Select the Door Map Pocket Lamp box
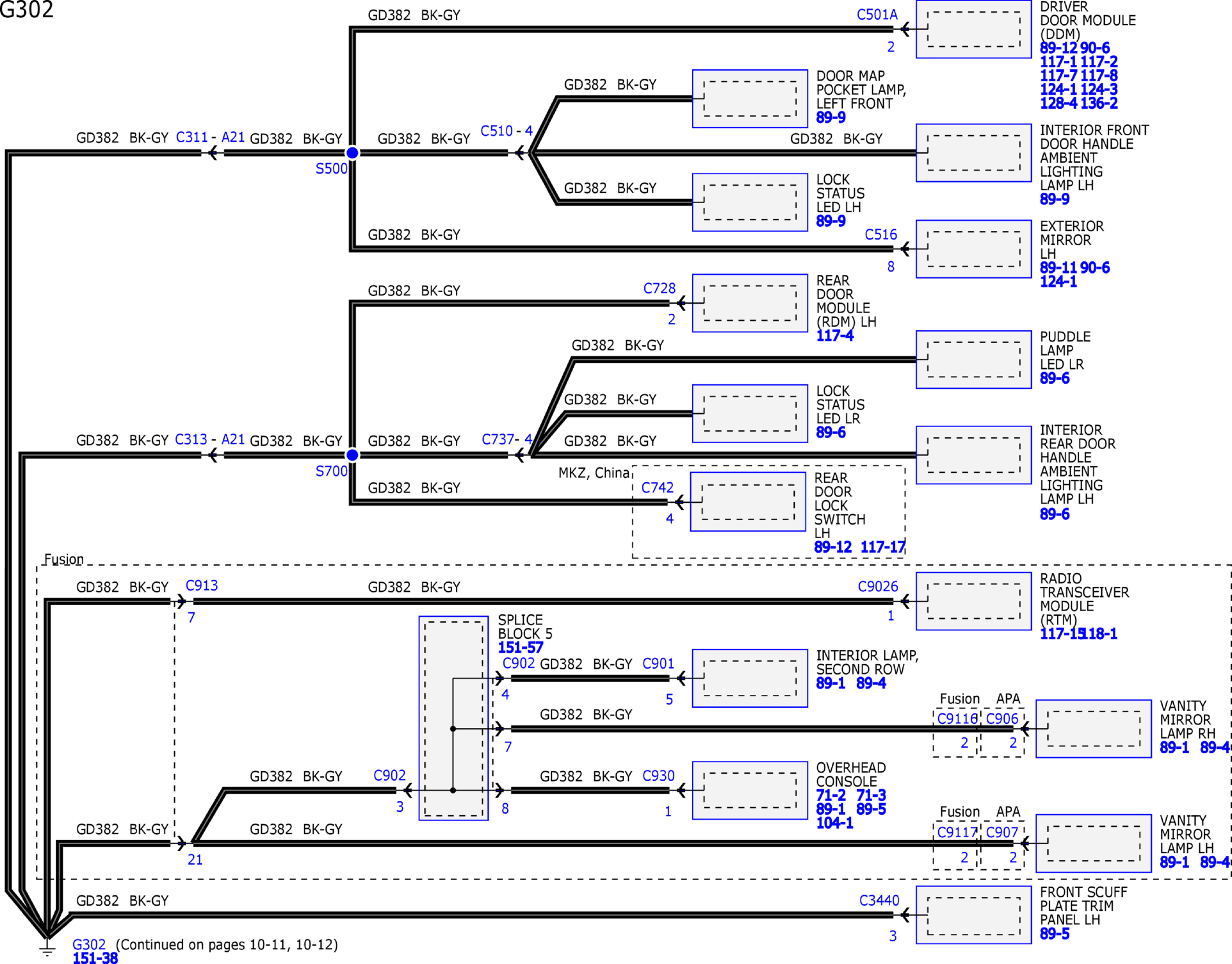Viewport: 1232px width, 964px height. pyautogui.click(x=750, y=99)
